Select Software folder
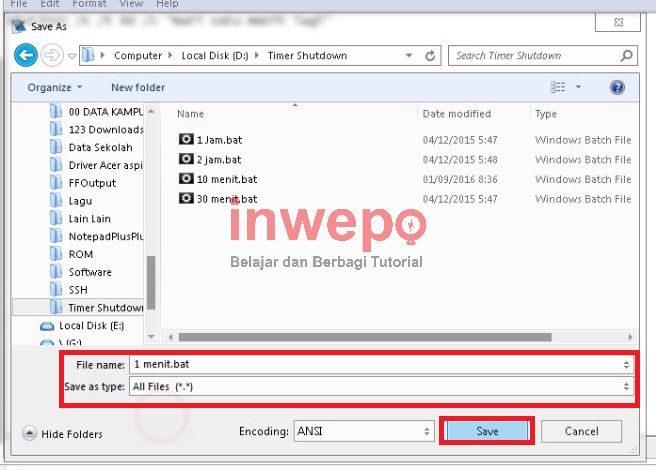 coord(81,272)
